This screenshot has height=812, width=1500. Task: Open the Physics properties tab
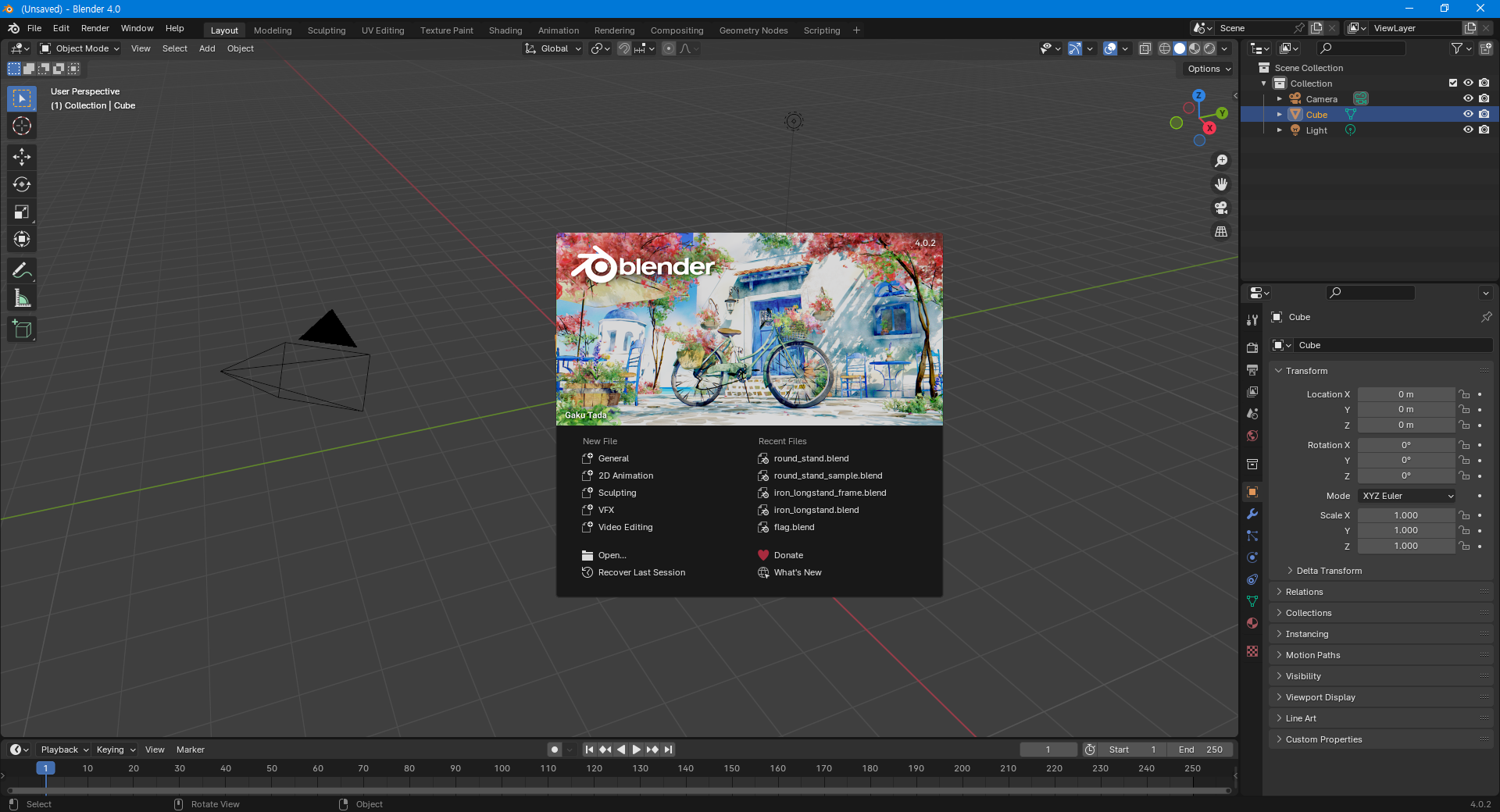(1252, 557)
